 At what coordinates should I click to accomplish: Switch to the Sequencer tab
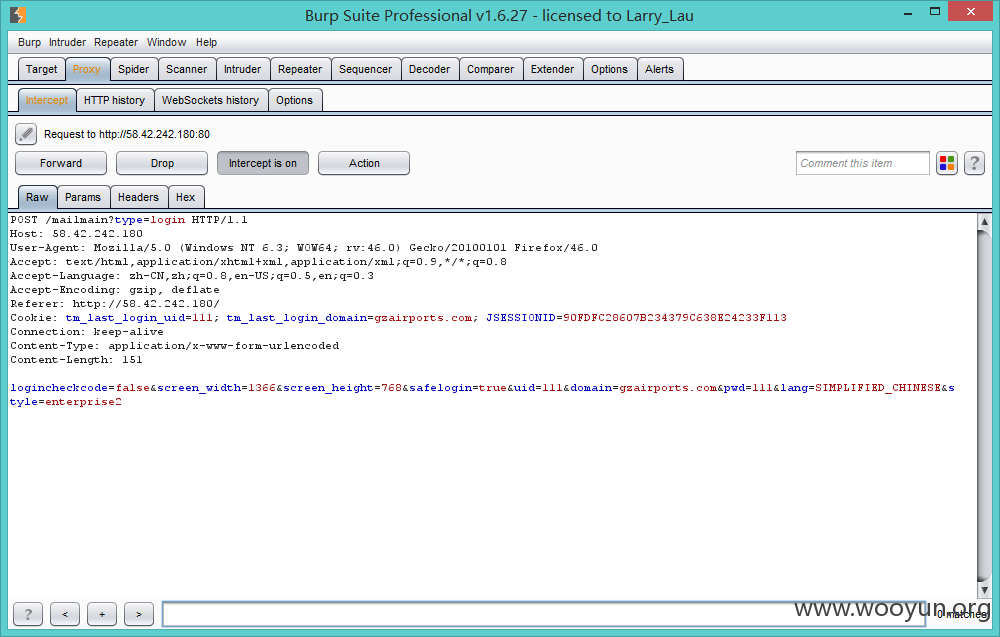(x=365, y=69)
